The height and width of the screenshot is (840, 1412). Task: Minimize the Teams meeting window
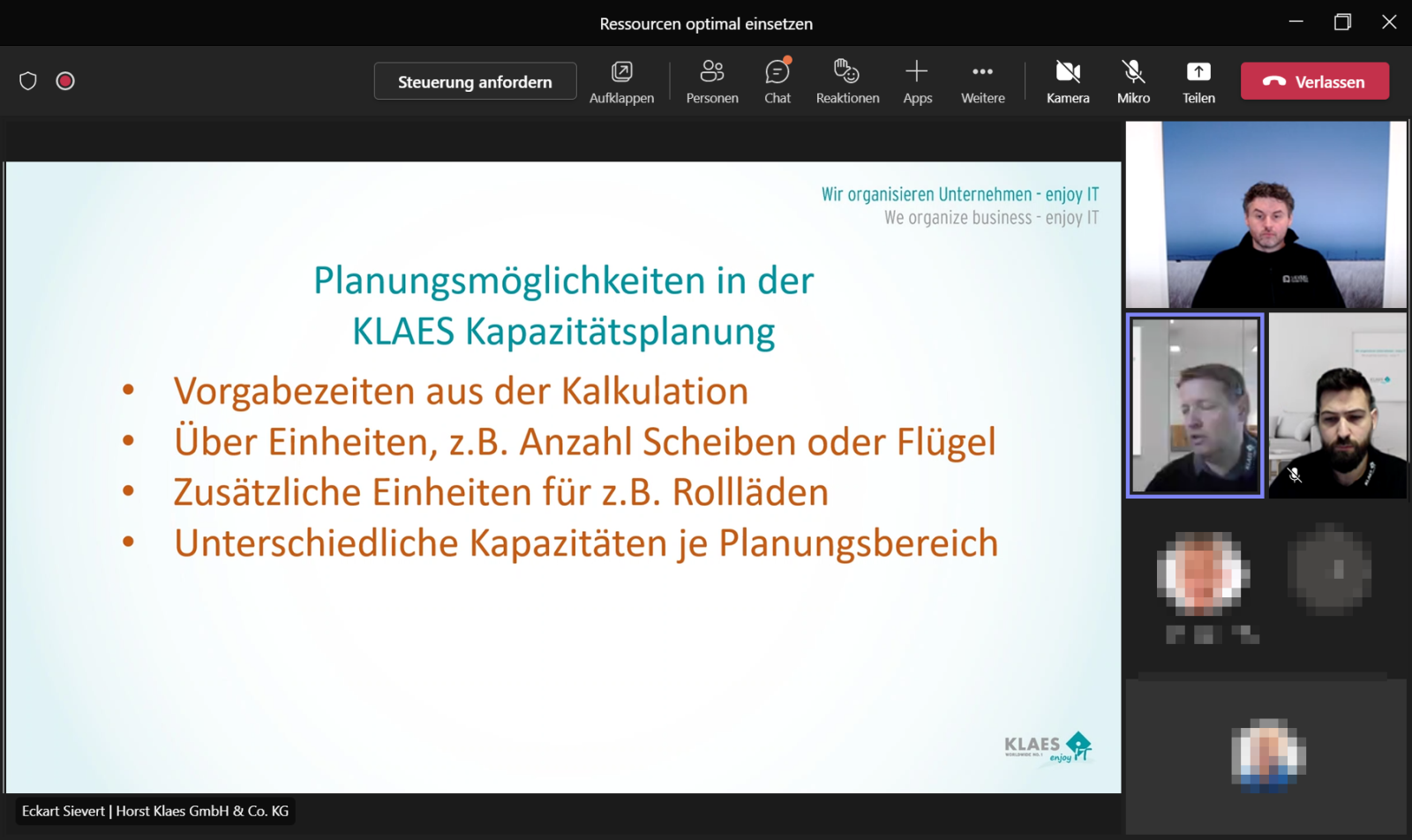point(1296,22)
